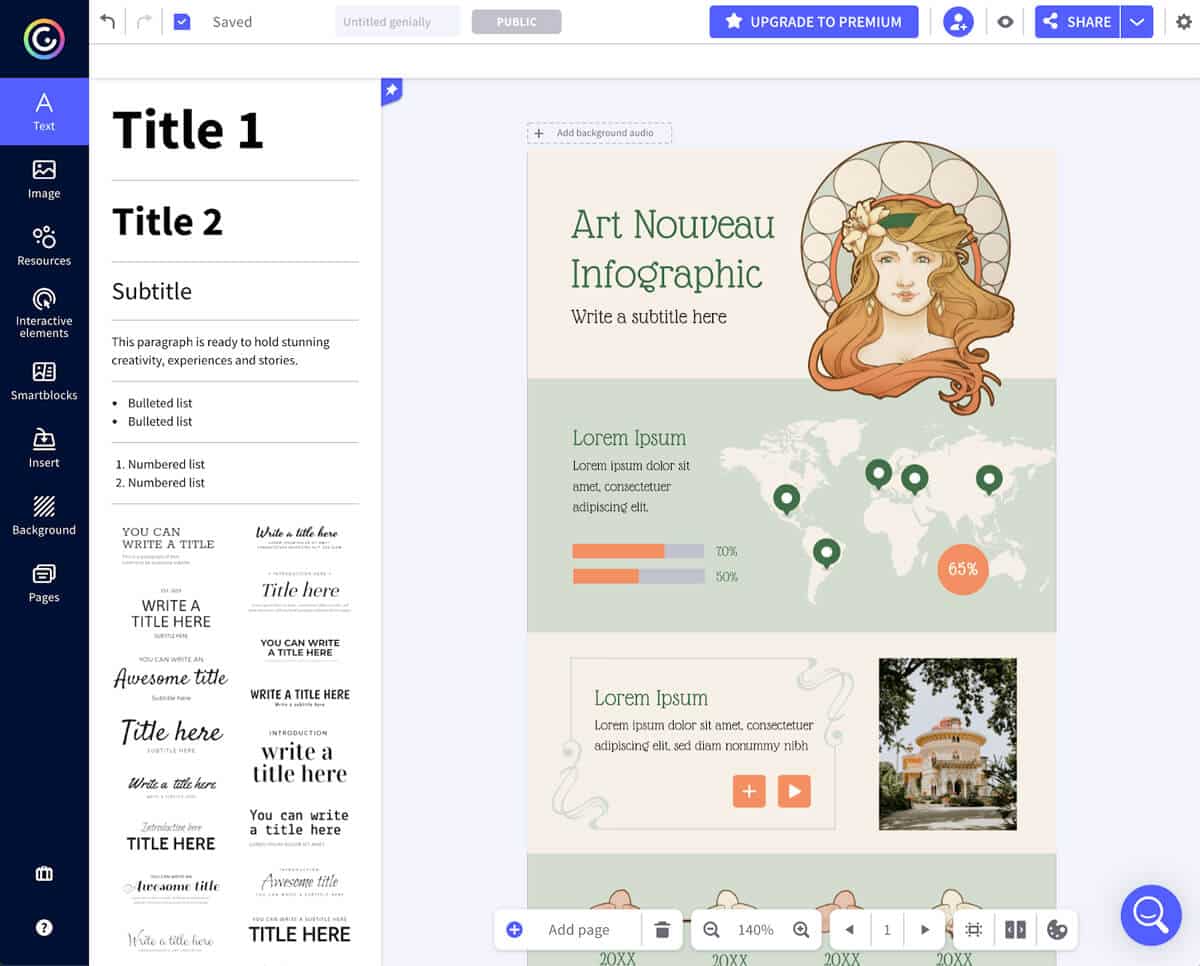1200x966 pixels.
Task: Toggle the PUBLIC visibility button
Action: [517, 21]
